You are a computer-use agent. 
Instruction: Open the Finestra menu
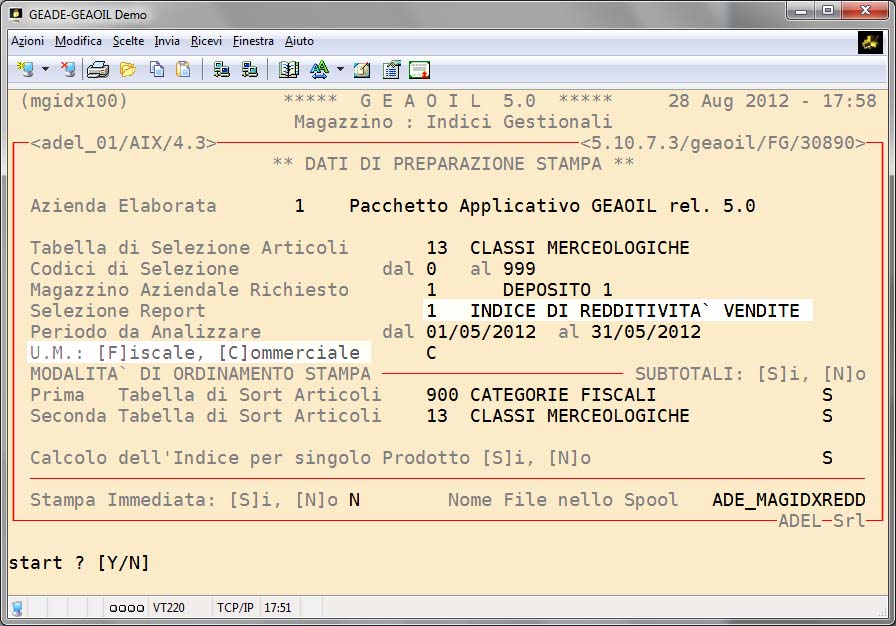pyautogui.click(x=253, y=41)
